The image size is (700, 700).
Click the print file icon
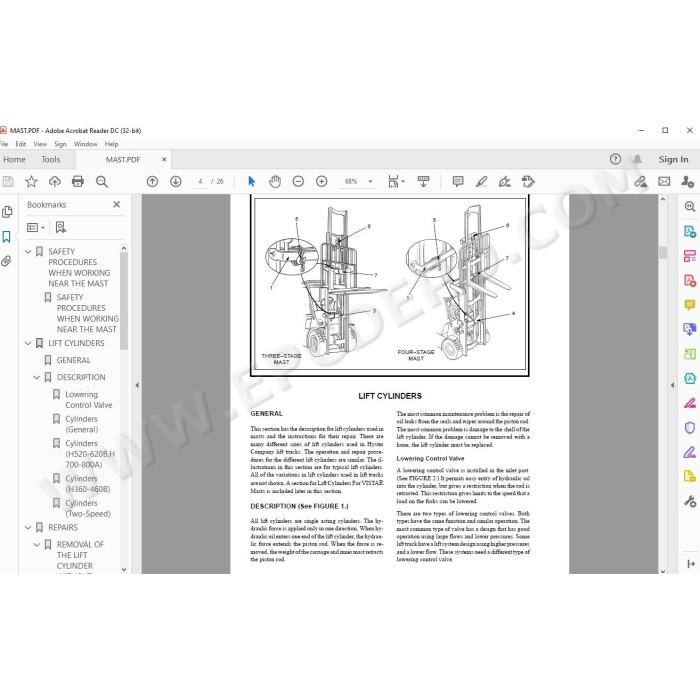[x=78, y=181]
